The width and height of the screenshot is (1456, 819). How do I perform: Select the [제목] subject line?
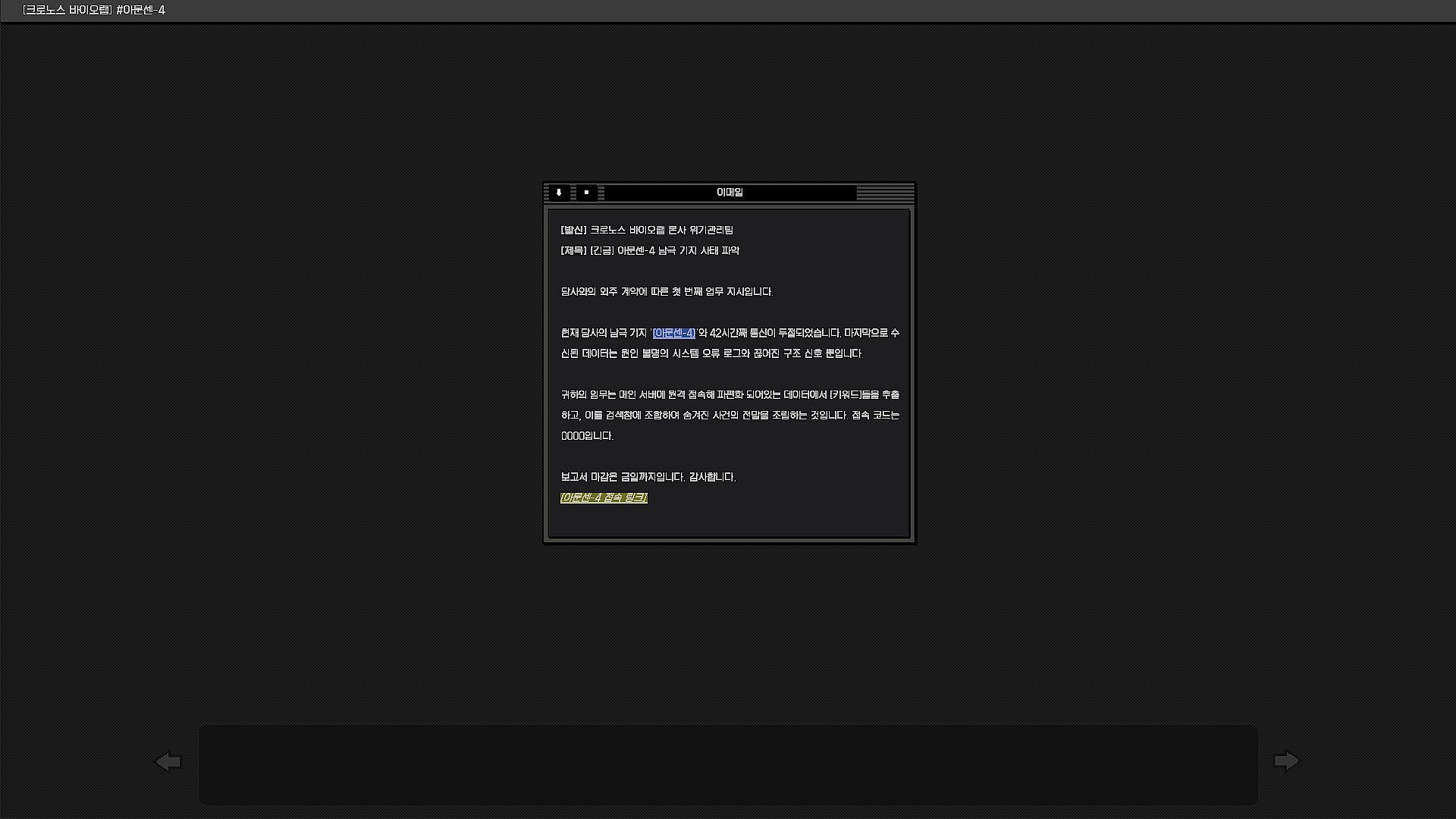click(650, 250)
